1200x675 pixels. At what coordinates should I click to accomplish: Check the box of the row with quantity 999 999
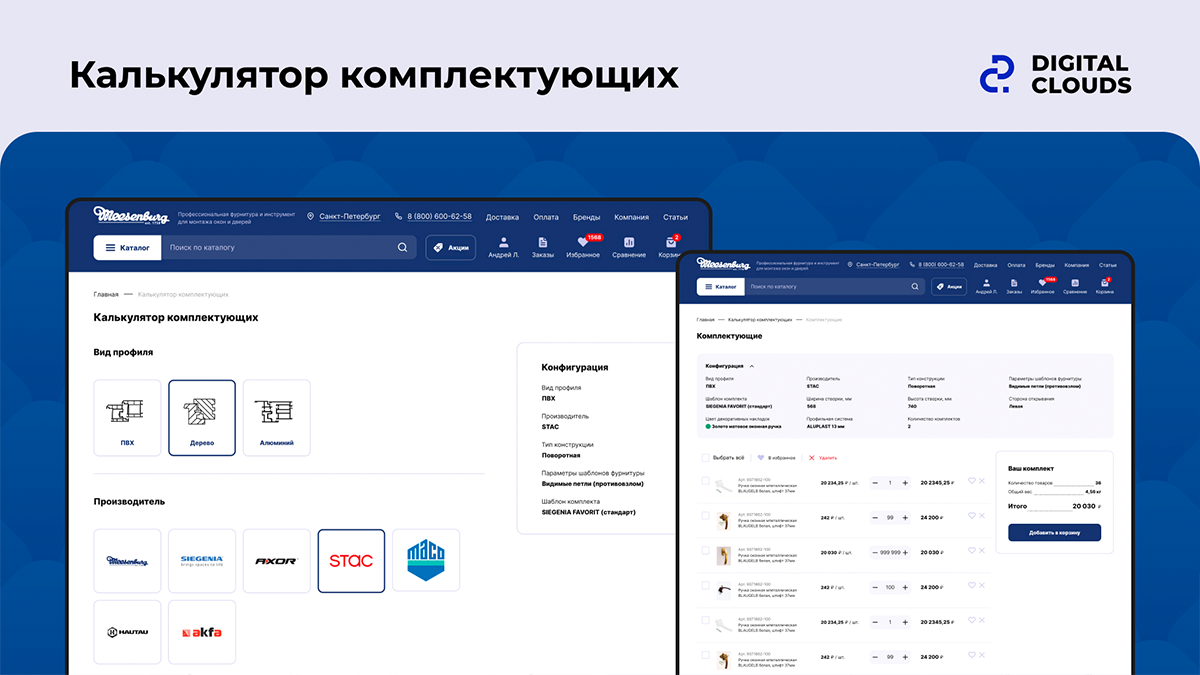(x=706, y=551)
